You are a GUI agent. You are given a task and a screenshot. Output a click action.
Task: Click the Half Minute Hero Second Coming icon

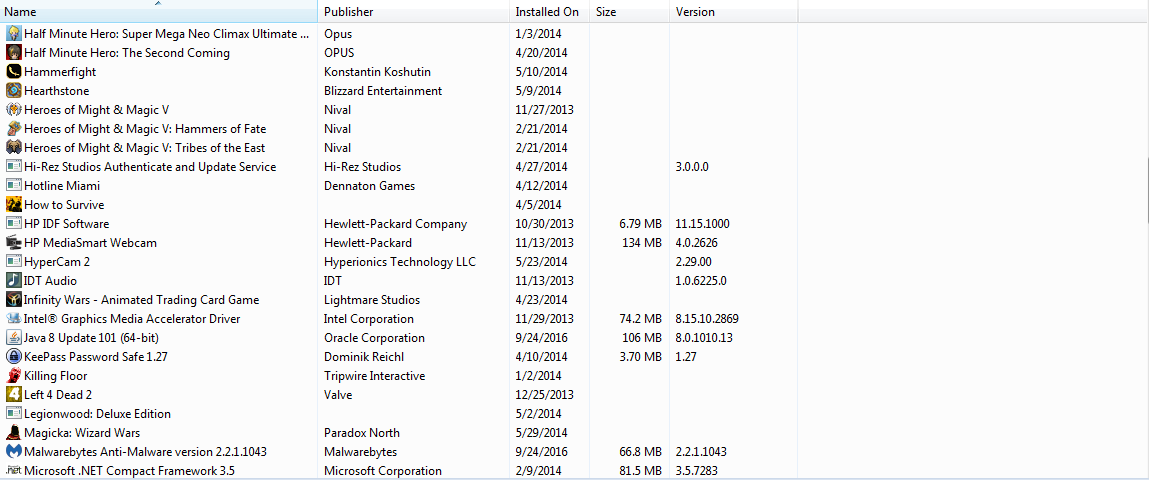pyautogui.click(x=13, y=53)
